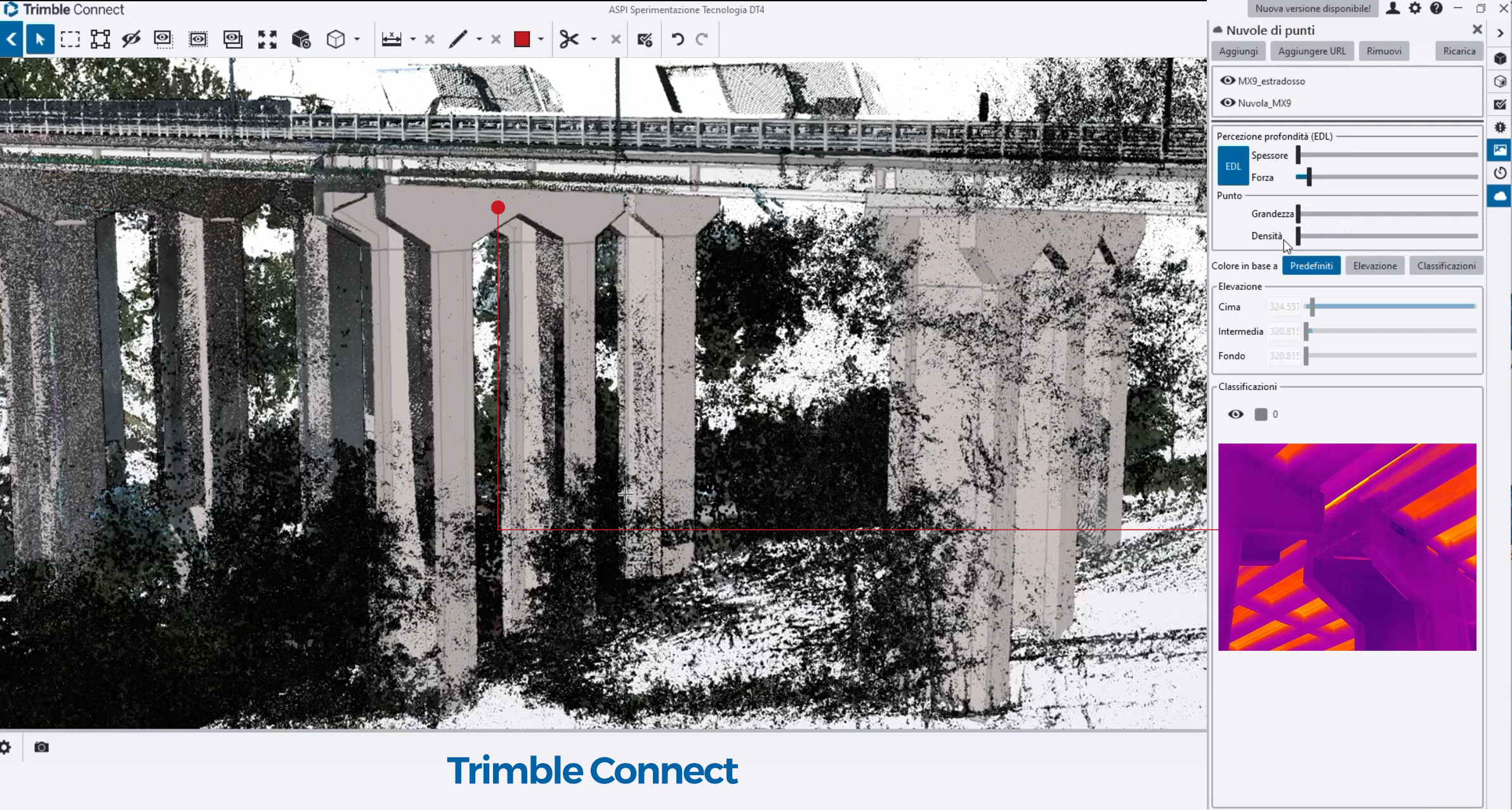Toggle the eye with stacked frames icon

233,39
